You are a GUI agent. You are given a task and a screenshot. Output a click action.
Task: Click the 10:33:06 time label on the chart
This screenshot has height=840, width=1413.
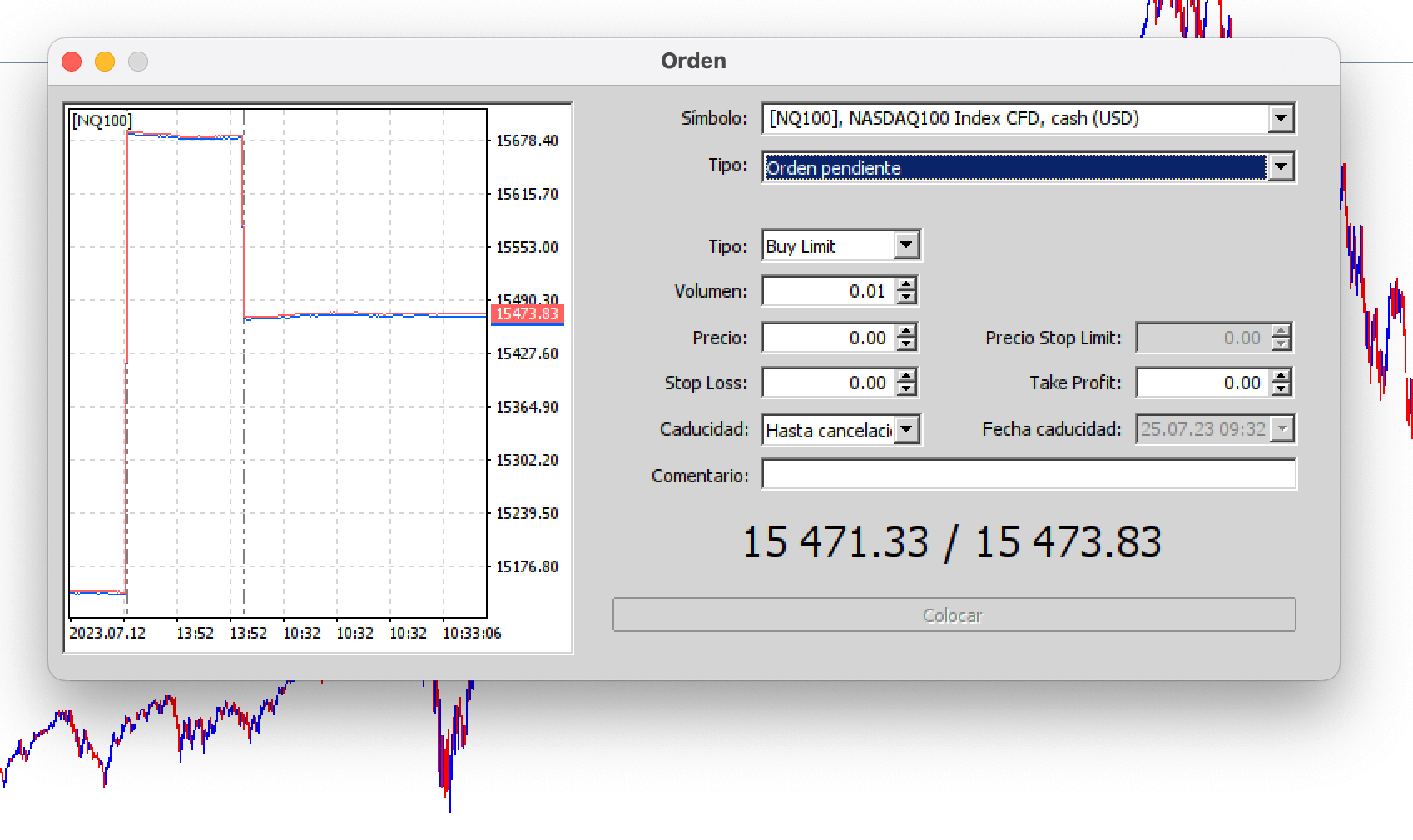click(472, 633)
